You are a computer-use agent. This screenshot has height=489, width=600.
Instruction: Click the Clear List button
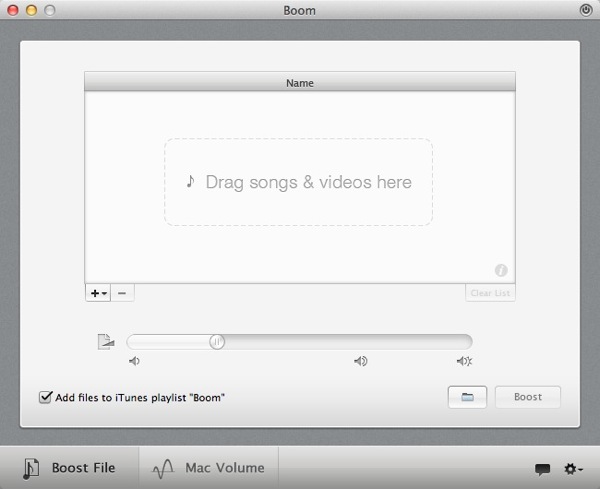pos(490,293)
